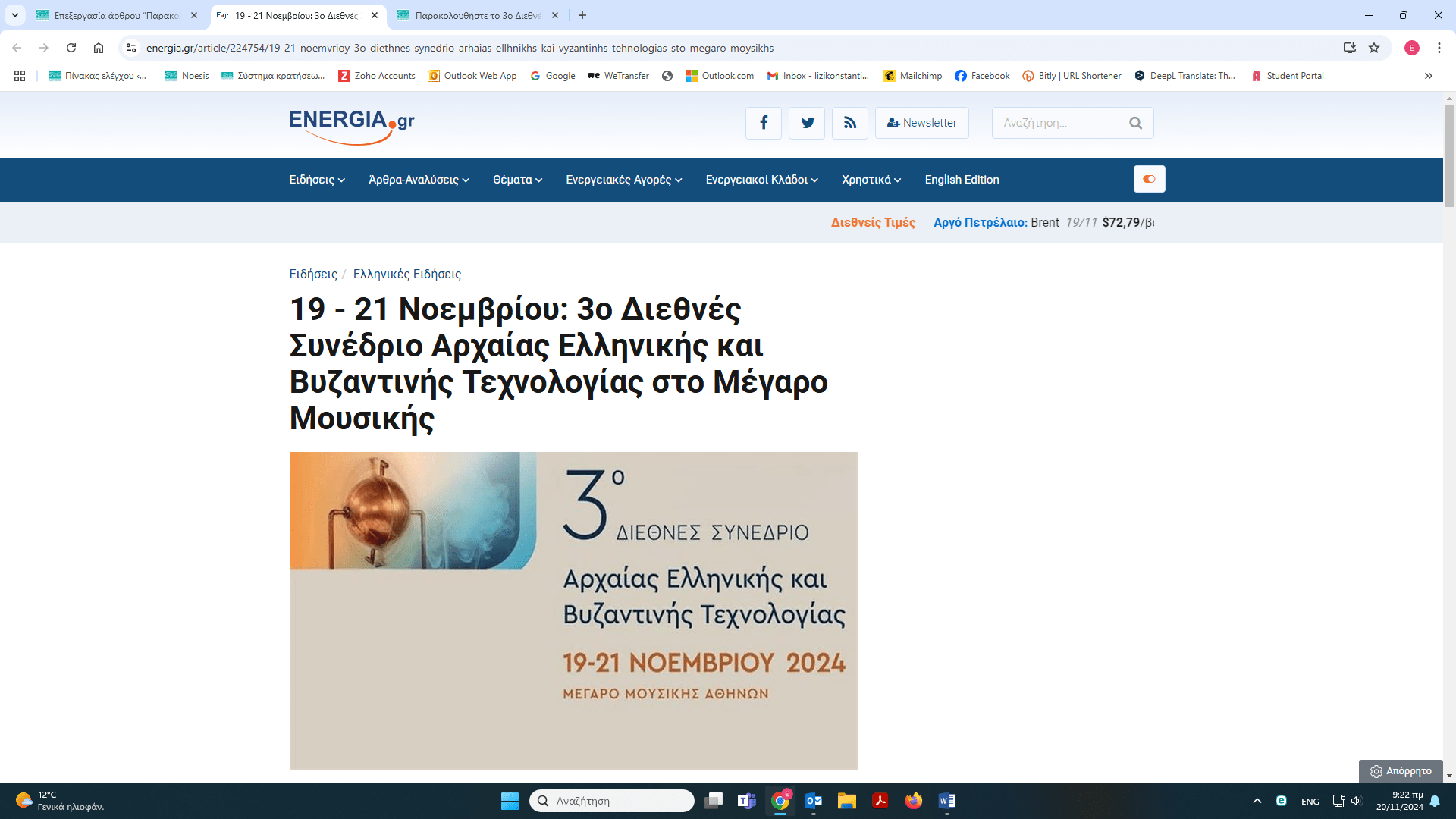Expand the Χρηστικά dropdown menu
1456x819 pixels.
871,180
